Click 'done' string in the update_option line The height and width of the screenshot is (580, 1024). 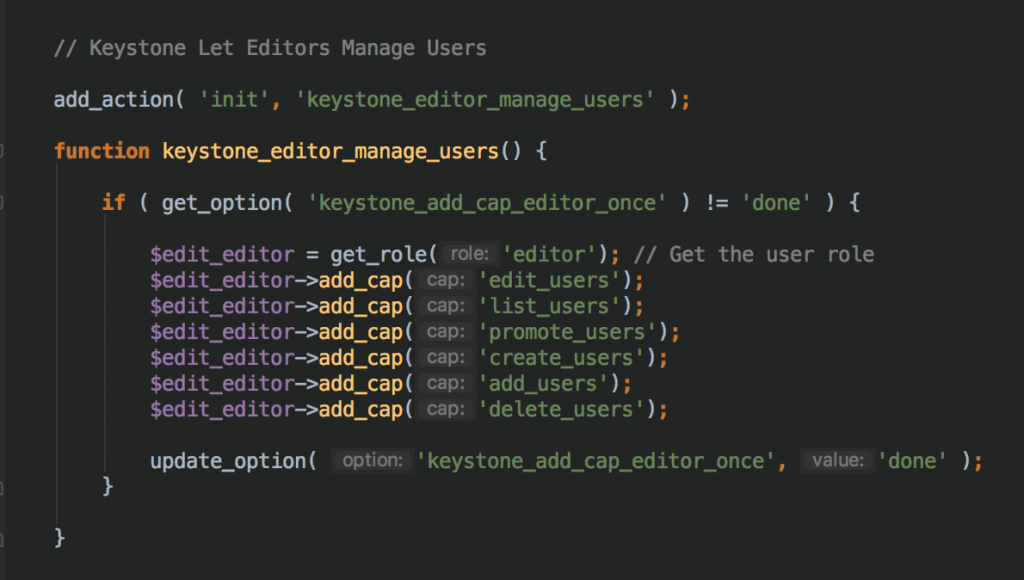pos(912,461)
